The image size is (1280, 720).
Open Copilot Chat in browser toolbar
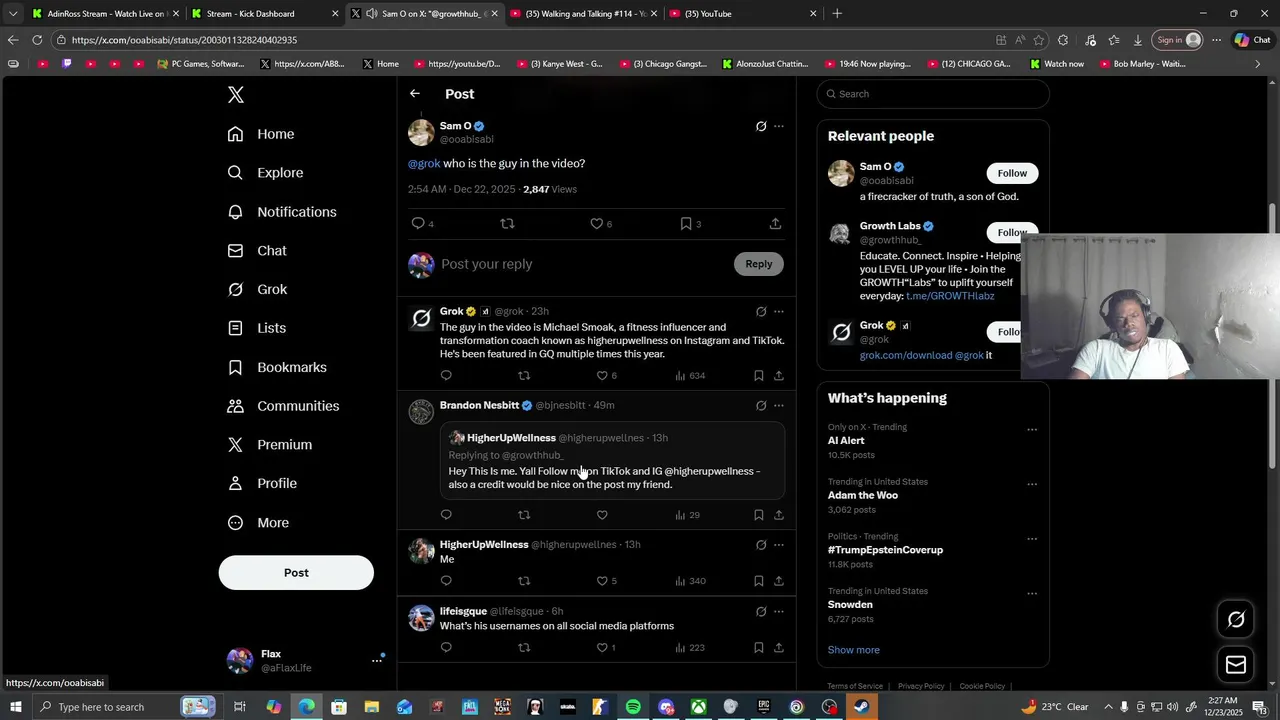tap(1252, 40)
